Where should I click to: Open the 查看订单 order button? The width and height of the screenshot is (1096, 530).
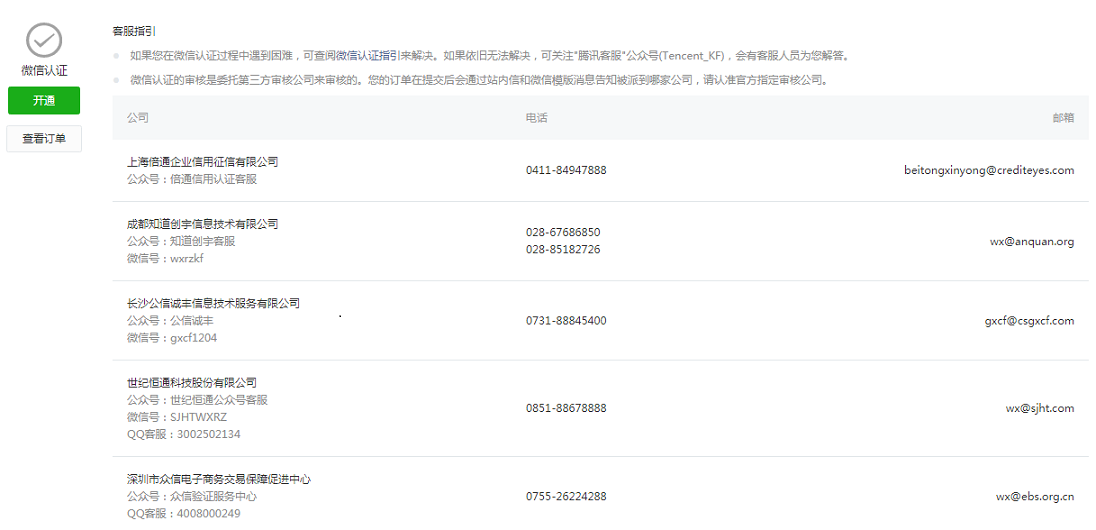[44, 139]
